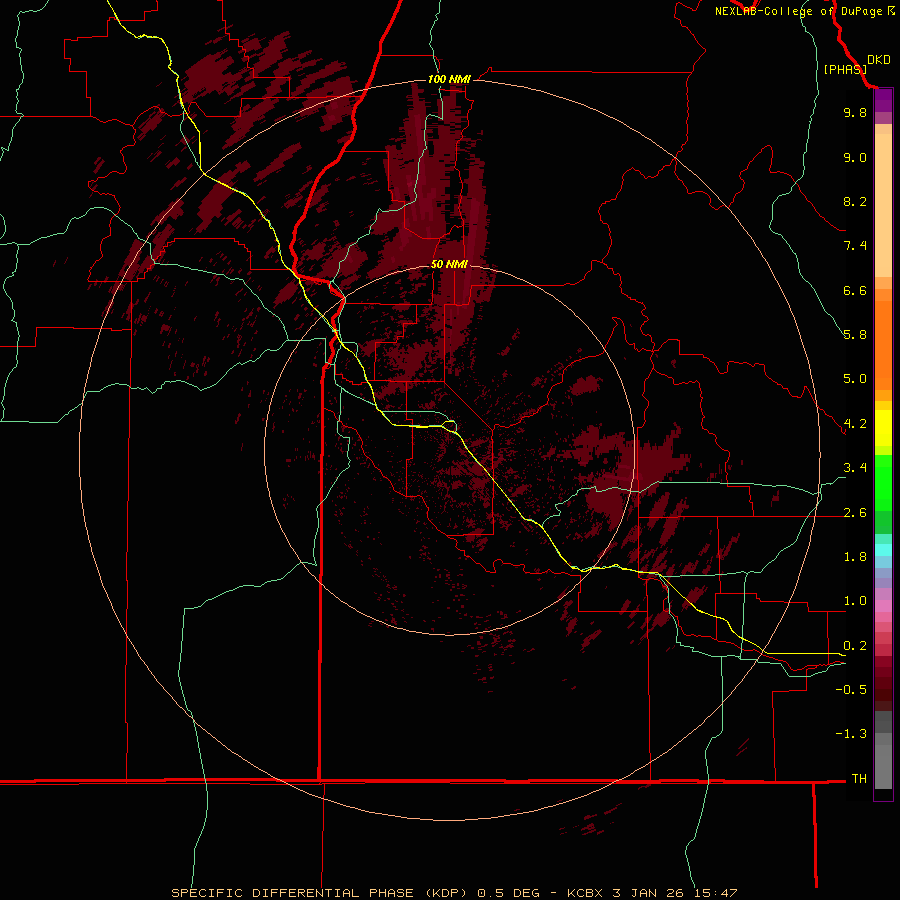Click the 1.0 scale value
Screen dimensions: 900x900
pyautogui.click(x=855, y=601)
